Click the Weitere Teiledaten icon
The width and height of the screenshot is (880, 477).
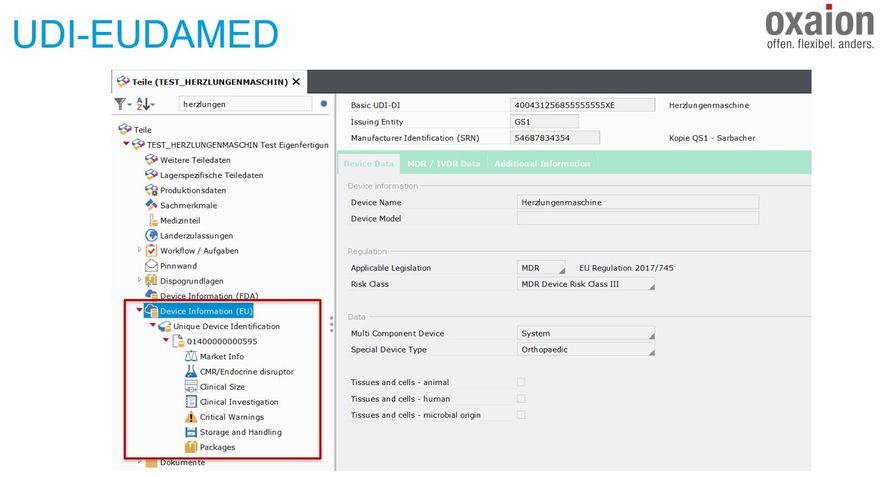click(151, 159)
